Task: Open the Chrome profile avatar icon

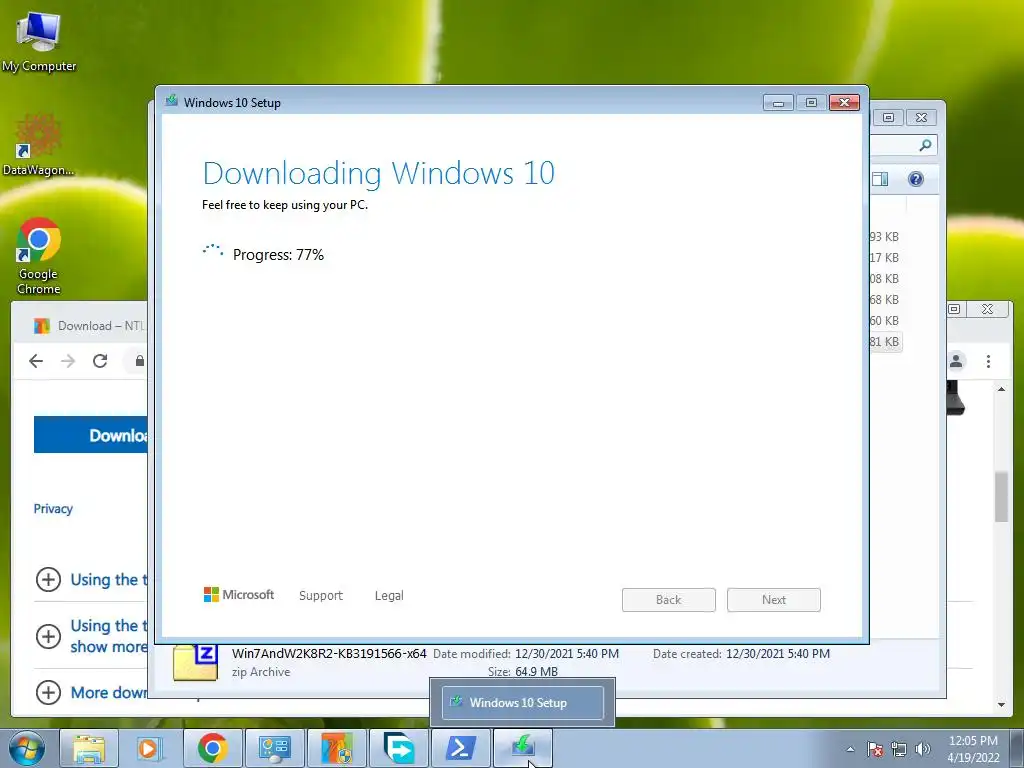Action: (956, 361)
